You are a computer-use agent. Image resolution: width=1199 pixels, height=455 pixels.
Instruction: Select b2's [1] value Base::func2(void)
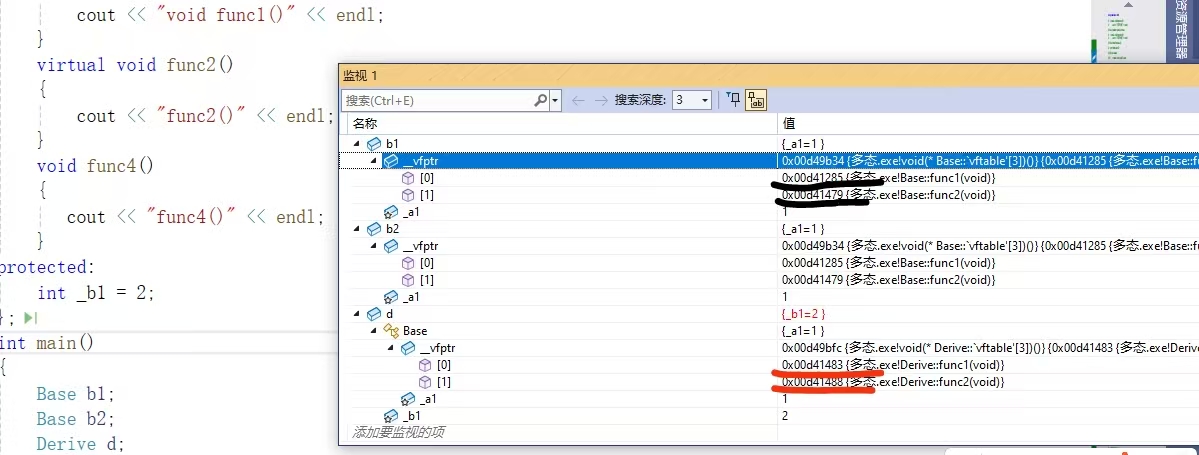(888, 280)
